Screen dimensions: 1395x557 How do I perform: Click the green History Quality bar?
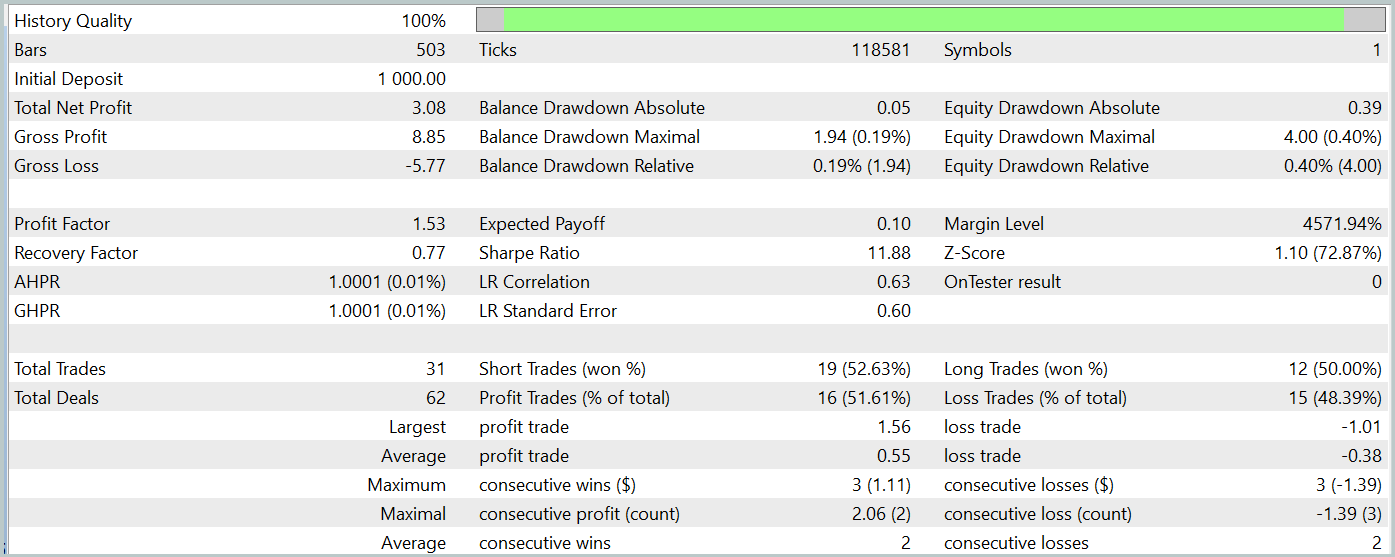(922, 21)
